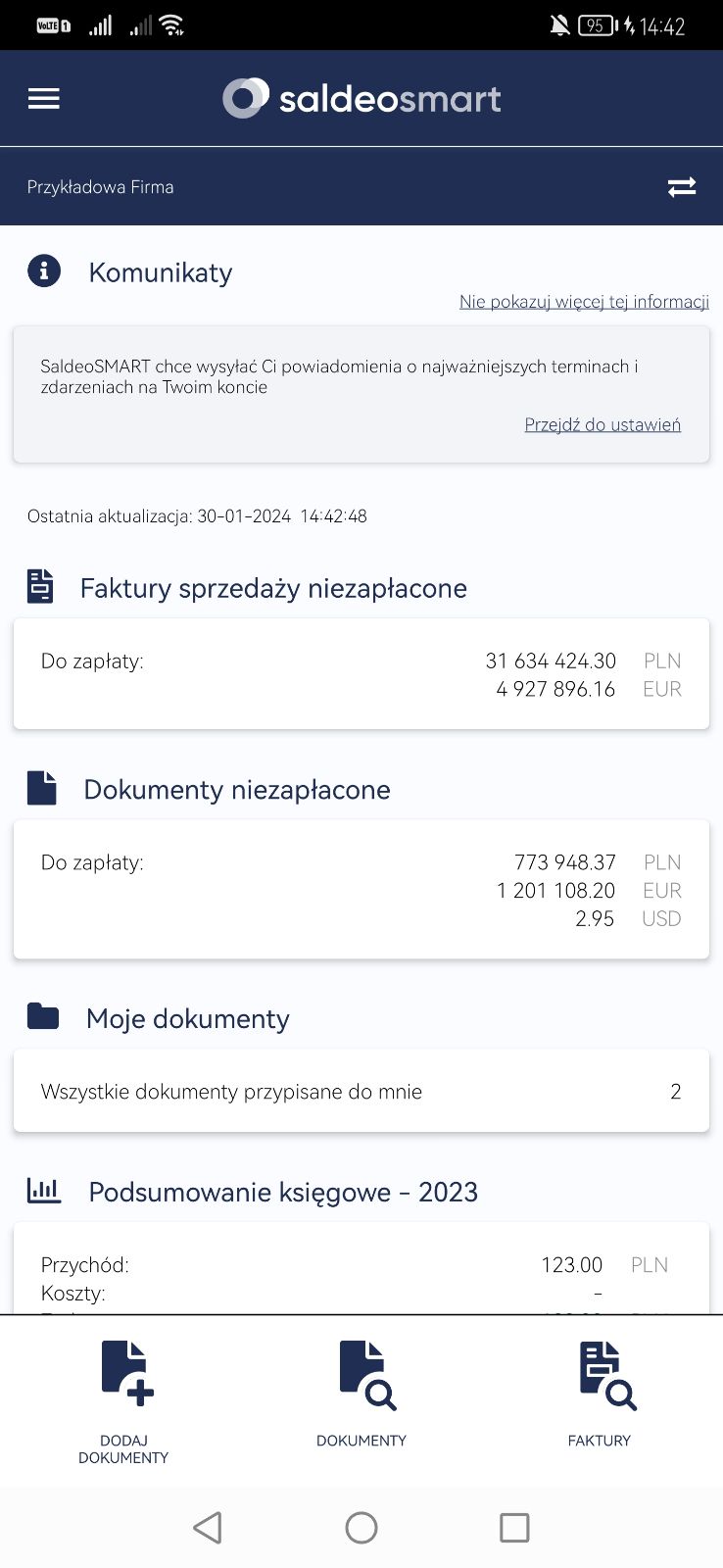Click Nie pokazuj więcej tej informacji
This screenshot has width=723, height=1568.
pyautogui.click(x=584, y=302)
